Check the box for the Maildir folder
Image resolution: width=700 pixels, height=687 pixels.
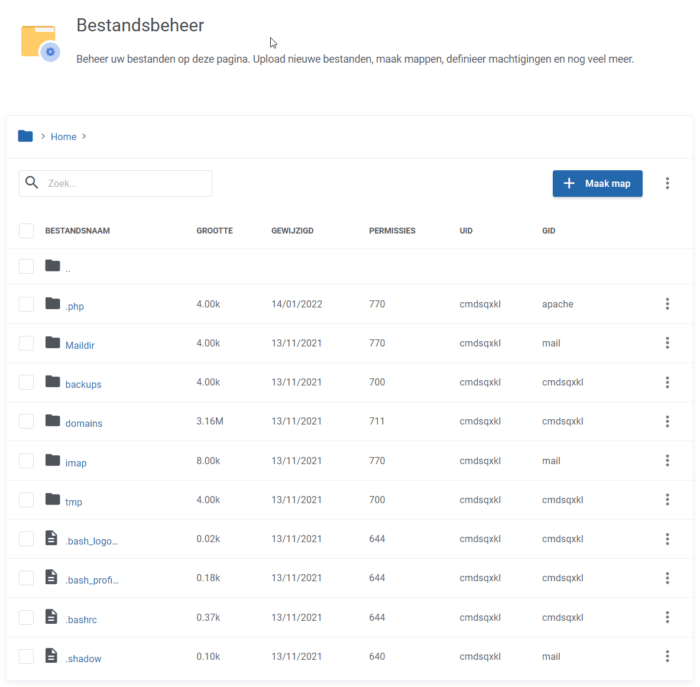[x=26, y=343]
